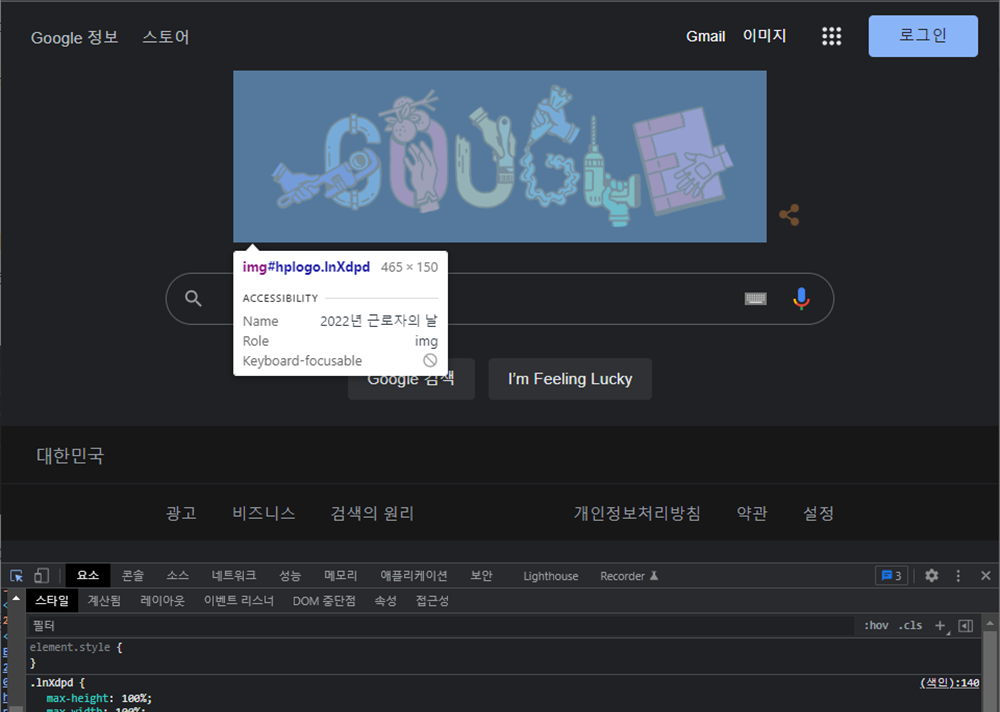
Task: Open the 약관 footer link
Action: [752, 513]
